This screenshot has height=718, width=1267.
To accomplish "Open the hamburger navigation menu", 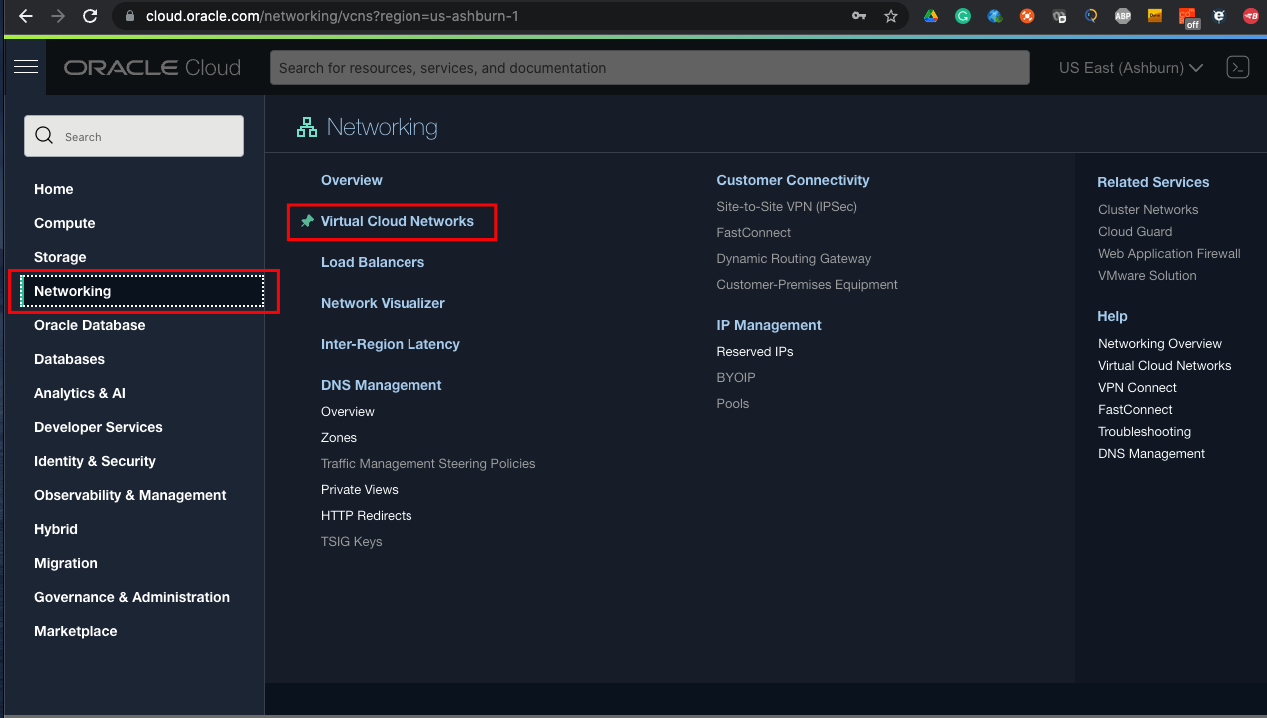I will (26, 67).
